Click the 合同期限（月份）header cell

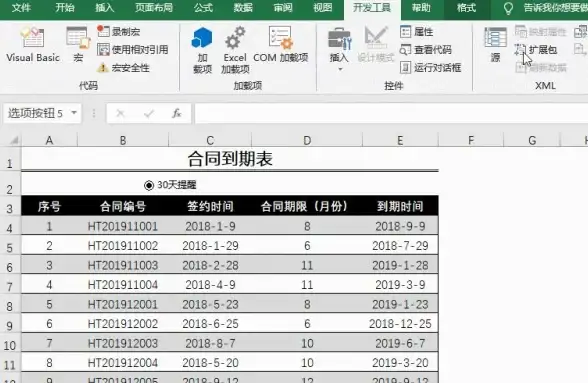point(307,206)
